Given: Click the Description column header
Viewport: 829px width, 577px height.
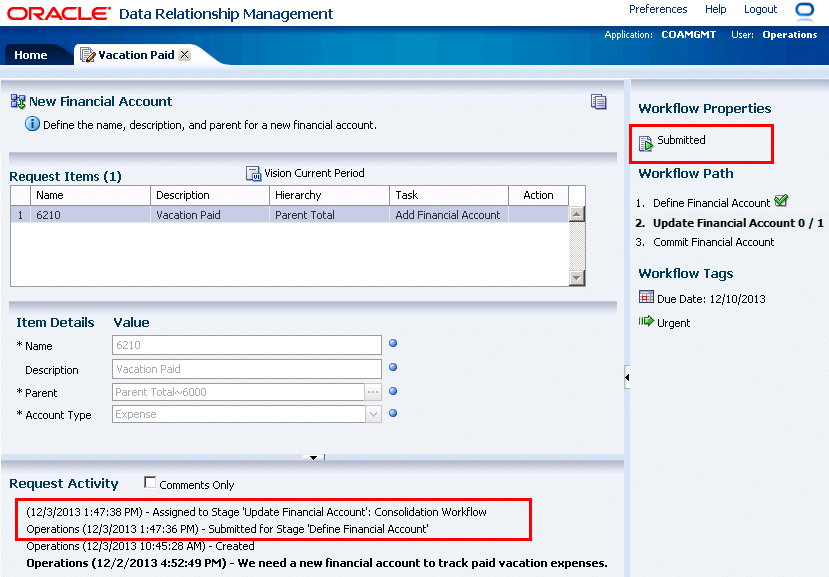Looking at the screenshot, I should click(x=210, y=195).
